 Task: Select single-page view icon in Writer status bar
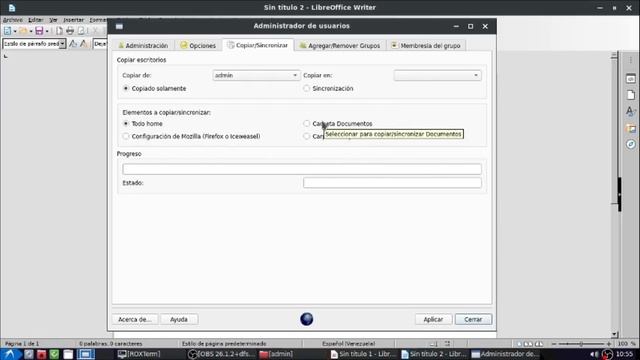(519, 344)
